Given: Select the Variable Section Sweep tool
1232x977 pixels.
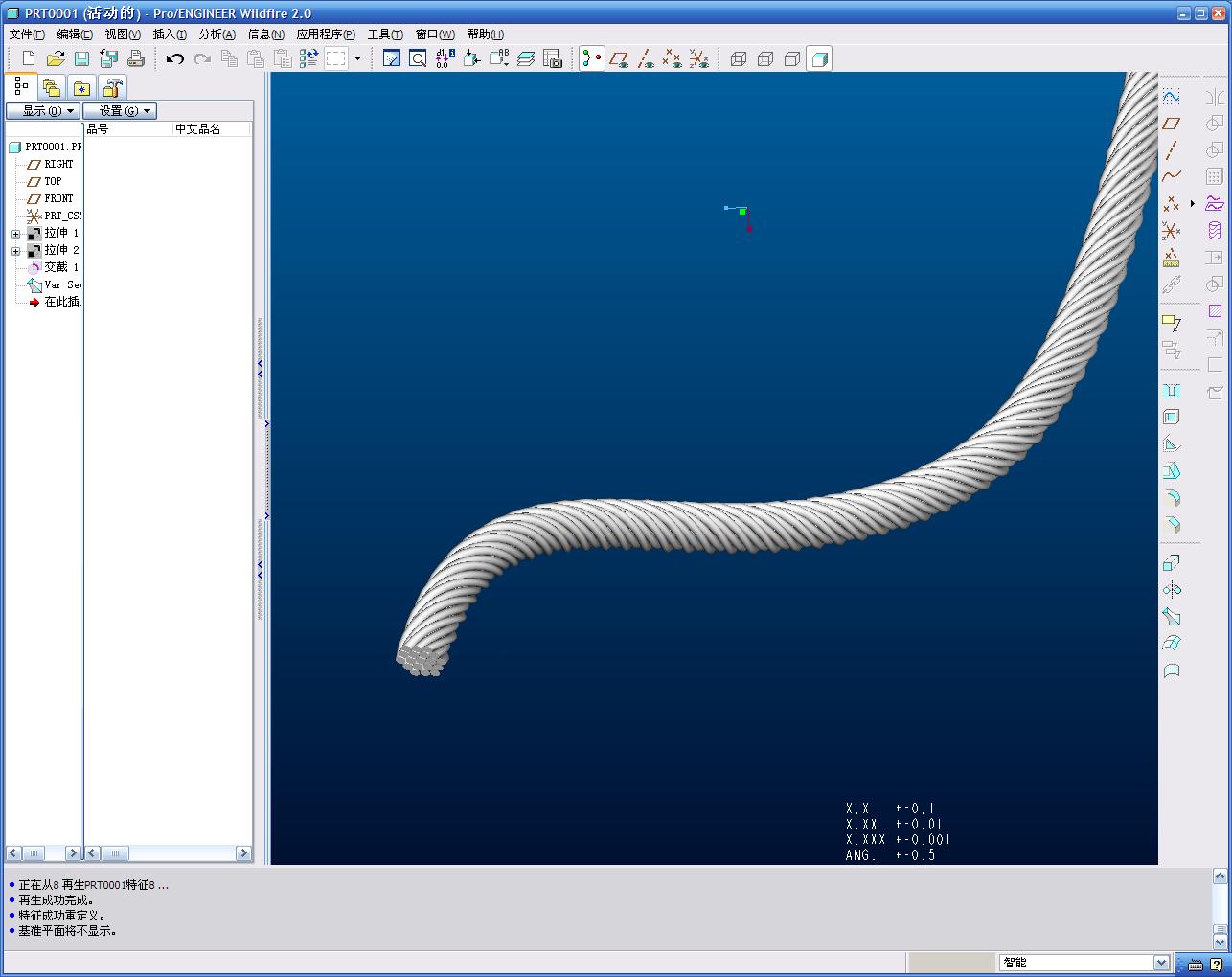Looking at the screenshot, I should point(1171,617).
